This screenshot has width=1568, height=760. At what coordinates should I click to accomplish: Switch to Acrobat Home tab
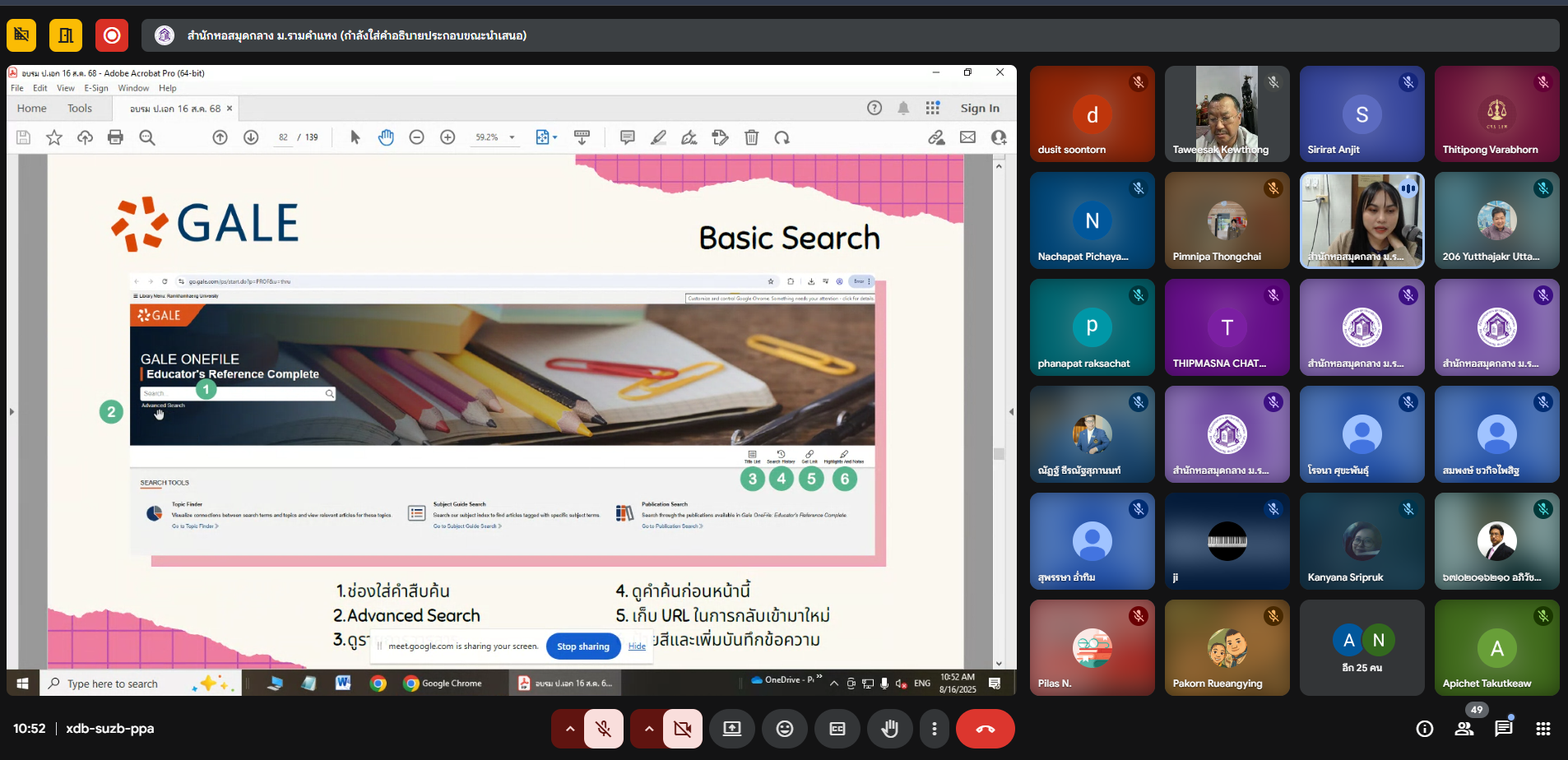pyautogui.click(x=32, y=109)
